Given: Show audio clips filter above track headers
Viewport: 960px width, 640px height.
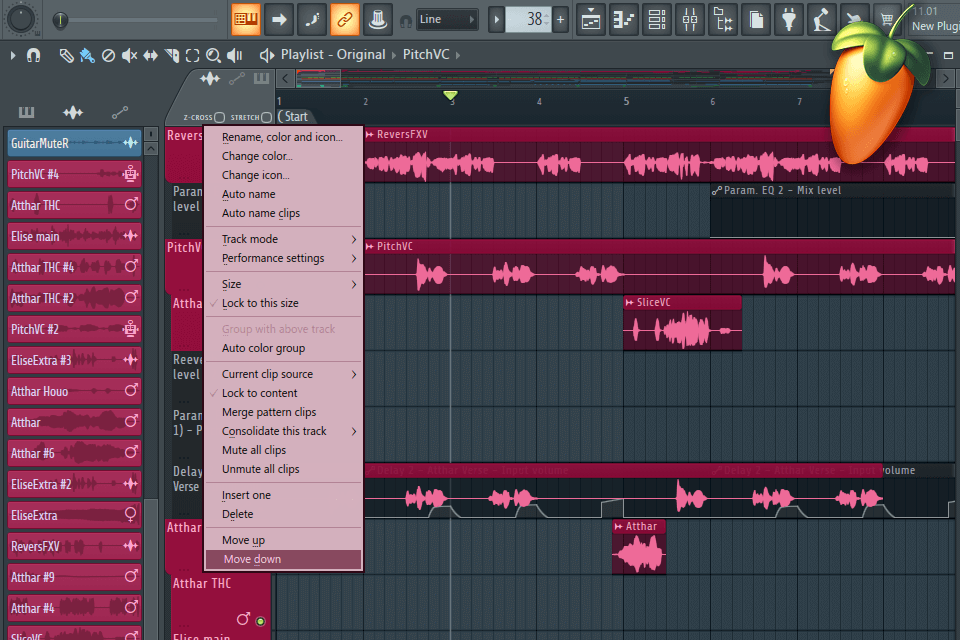Looking at the screenshot, I should pyautogui.click(x=209, y=78).
